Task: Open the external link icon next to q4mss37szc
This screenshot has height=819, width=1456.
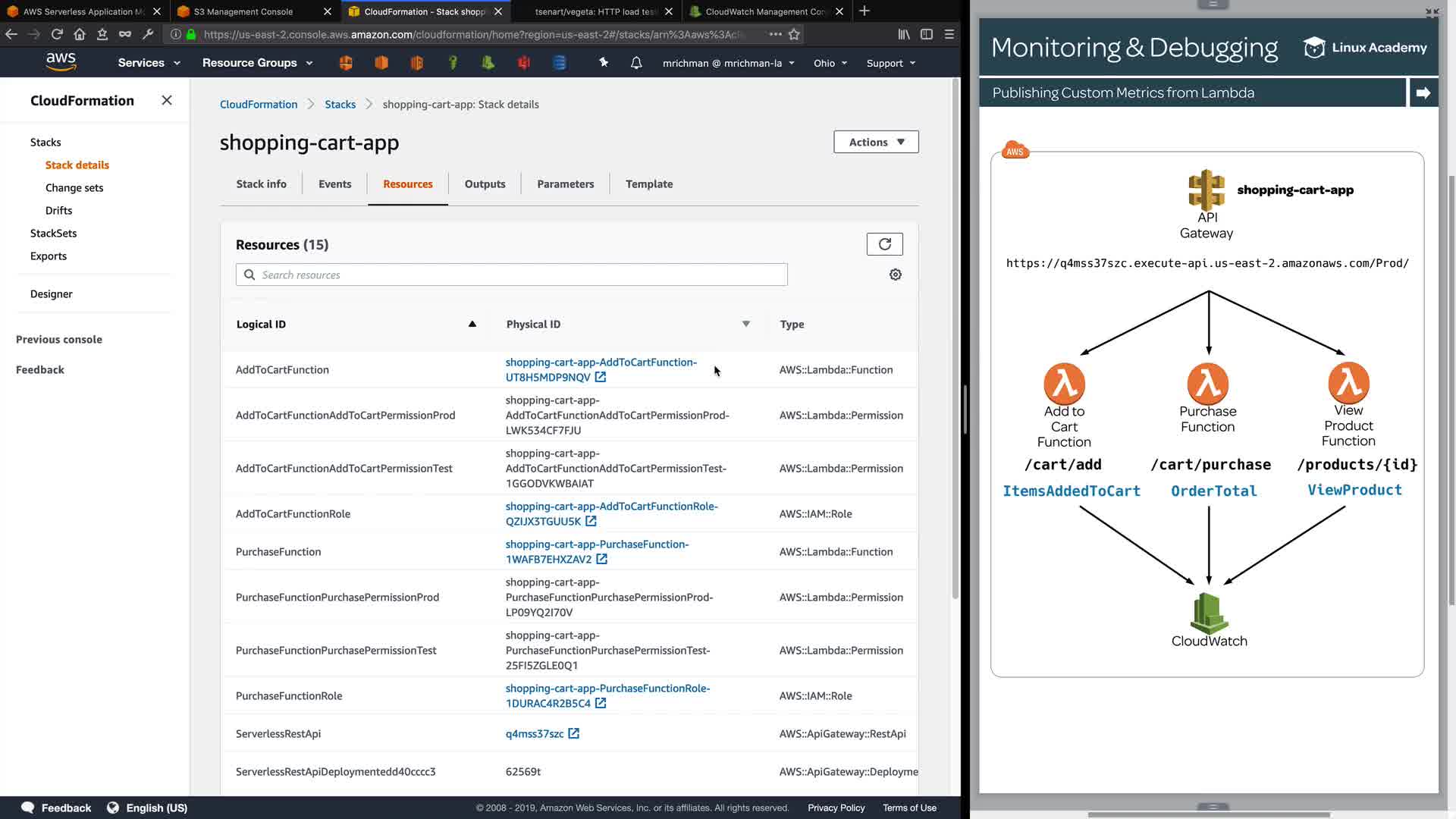Action: [574, 733]
